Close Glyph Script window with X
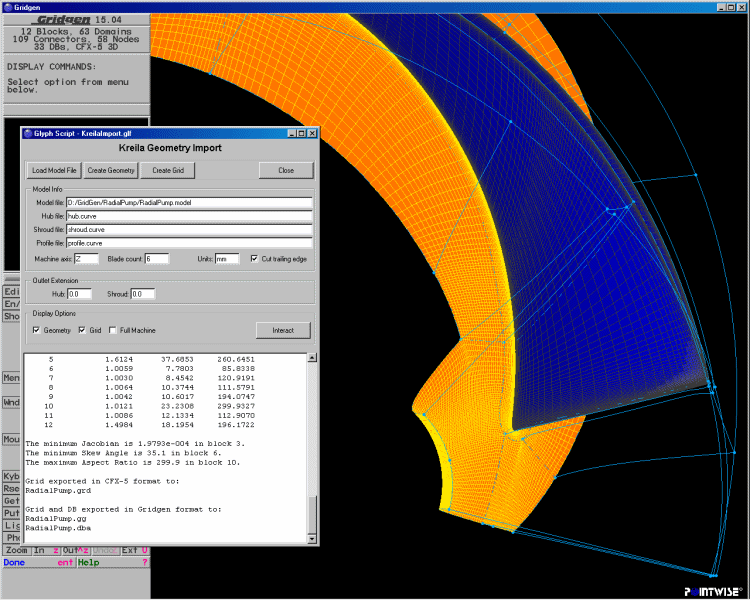 point(312,133)
